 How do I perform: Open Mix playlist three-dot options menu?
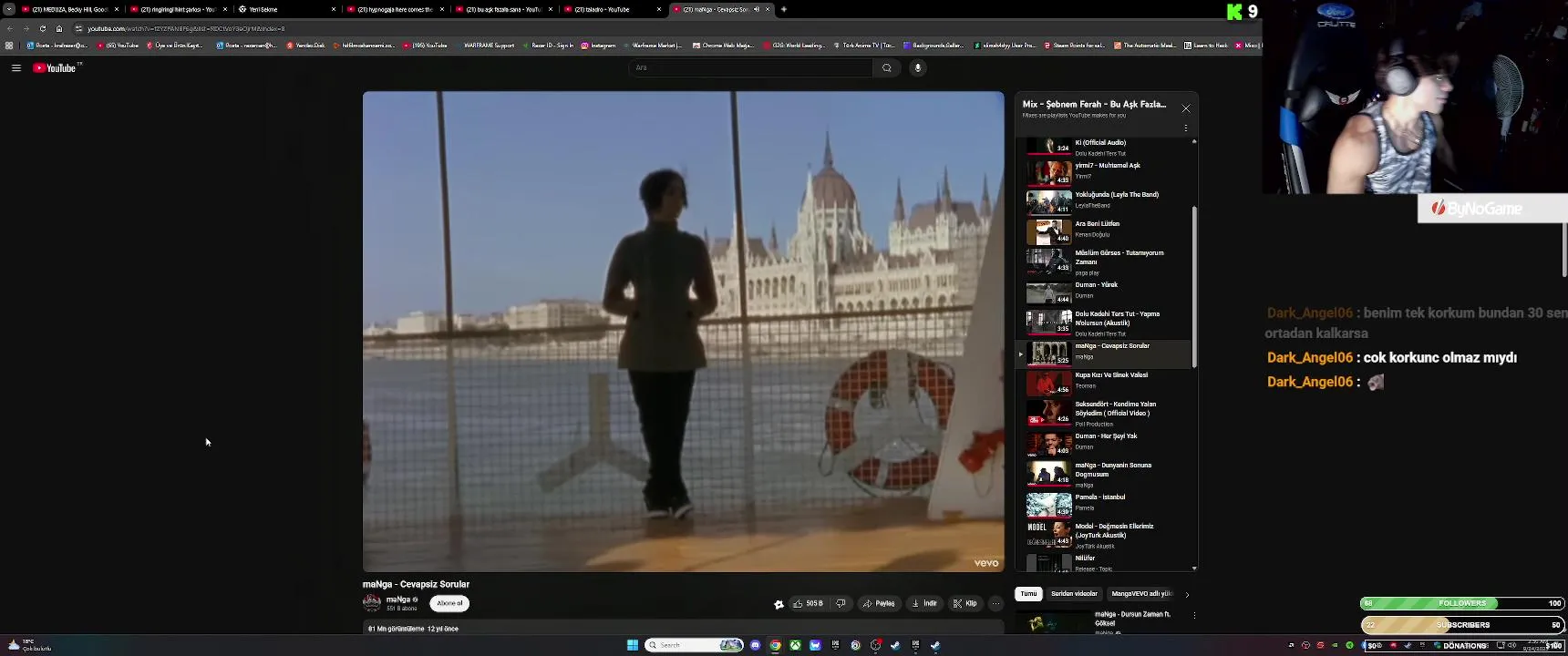[1186, 128]
